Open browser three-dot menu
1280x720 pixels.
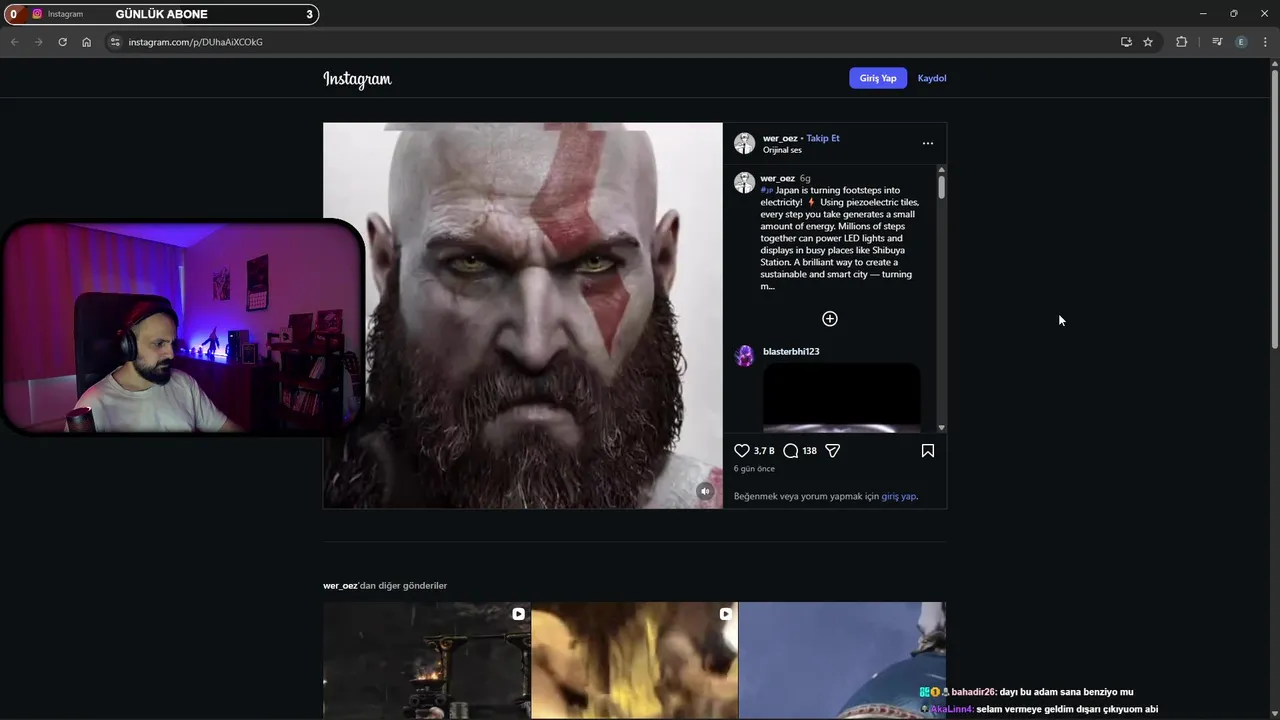pyautogui.click(x=1266, y=42)
